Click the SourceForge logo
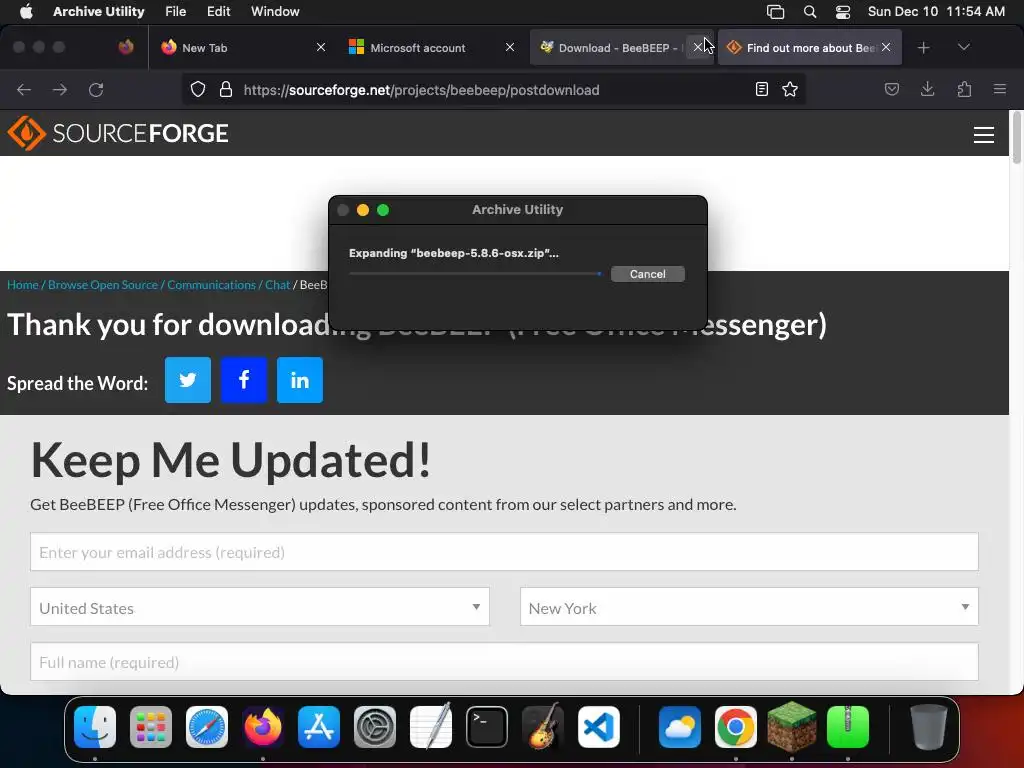This screenshot has height=768, width=1024. click(x=118, y=133)
